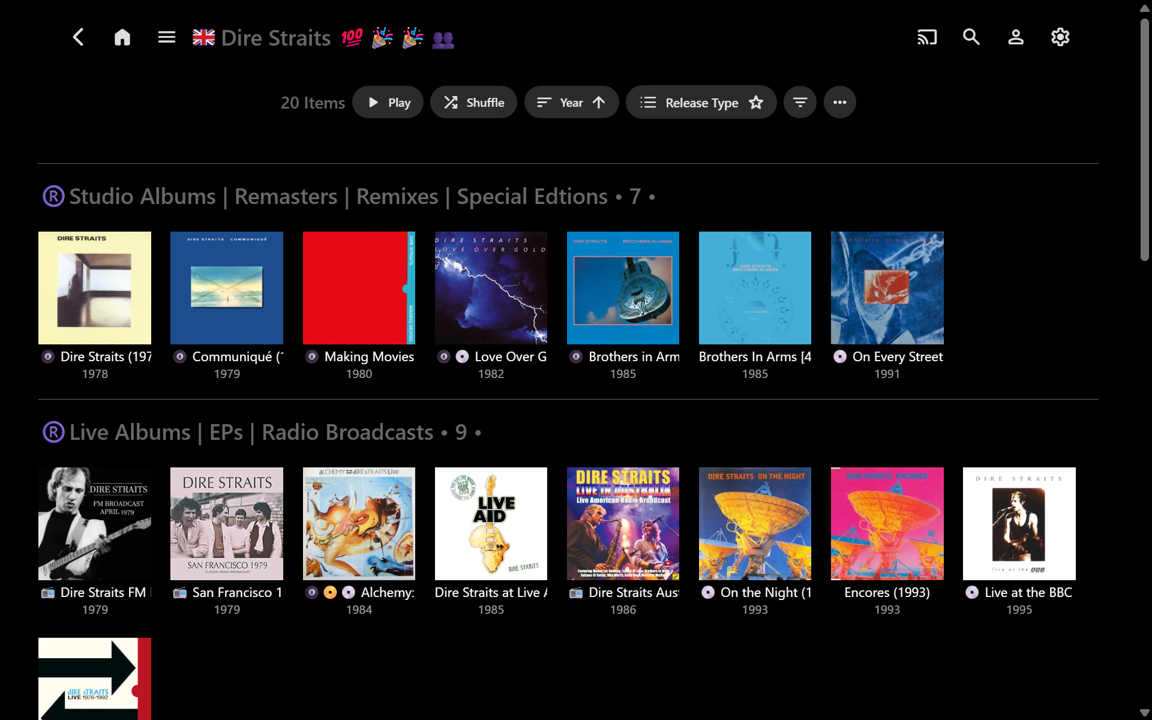
Task: Shuffle all items
Action: click(474, 102)
